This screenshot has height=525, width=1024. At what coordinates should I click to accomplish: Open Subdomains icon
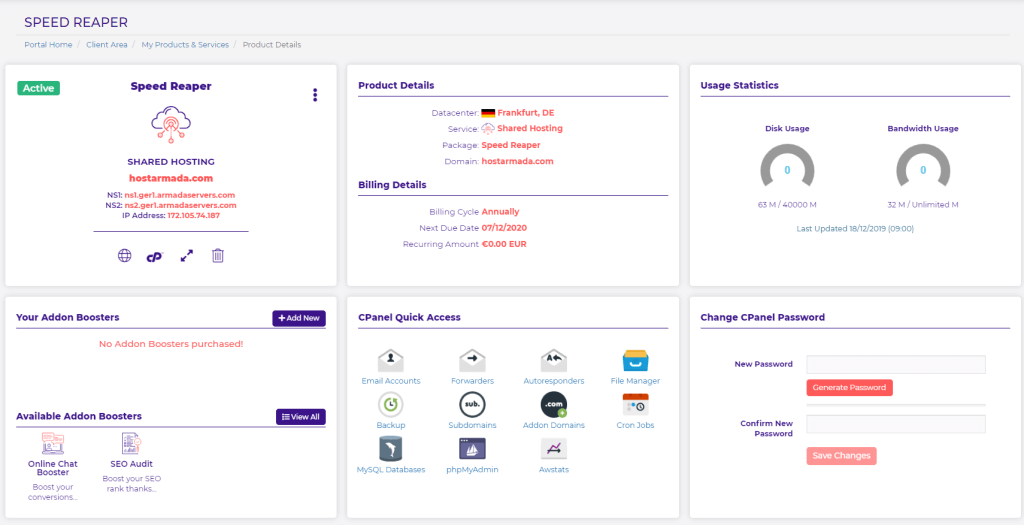pyautogui.click(x=472, y=405)
